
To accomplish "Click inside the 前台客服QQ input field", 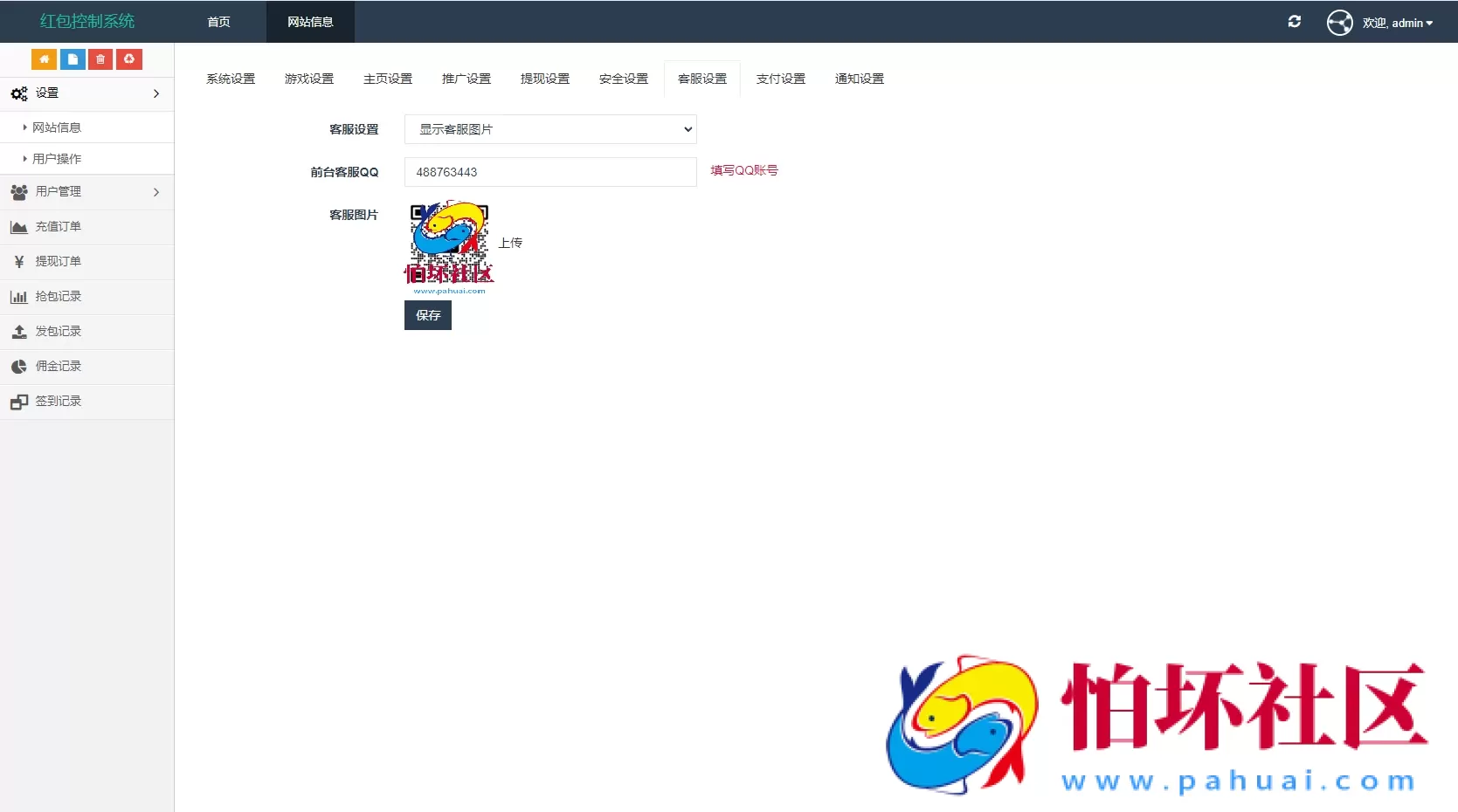I will pos(549,172).
